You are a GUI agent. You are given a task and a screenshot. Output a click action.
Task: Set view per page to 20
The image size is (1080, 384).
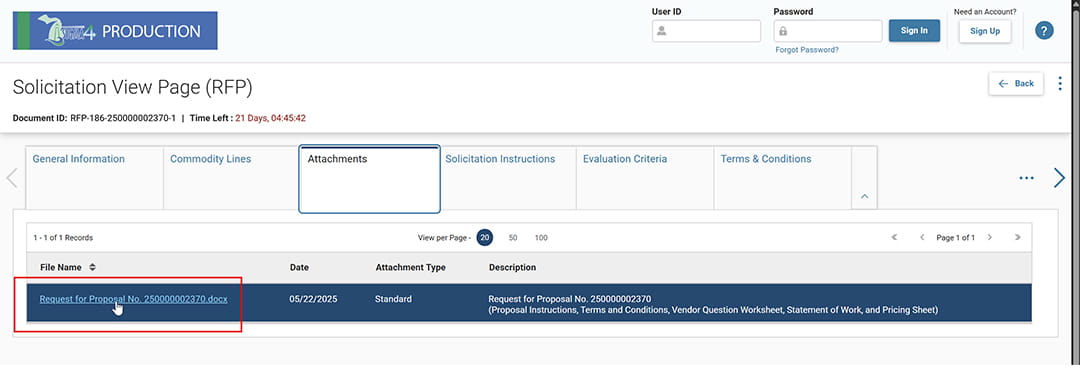(x=485, y=238)
